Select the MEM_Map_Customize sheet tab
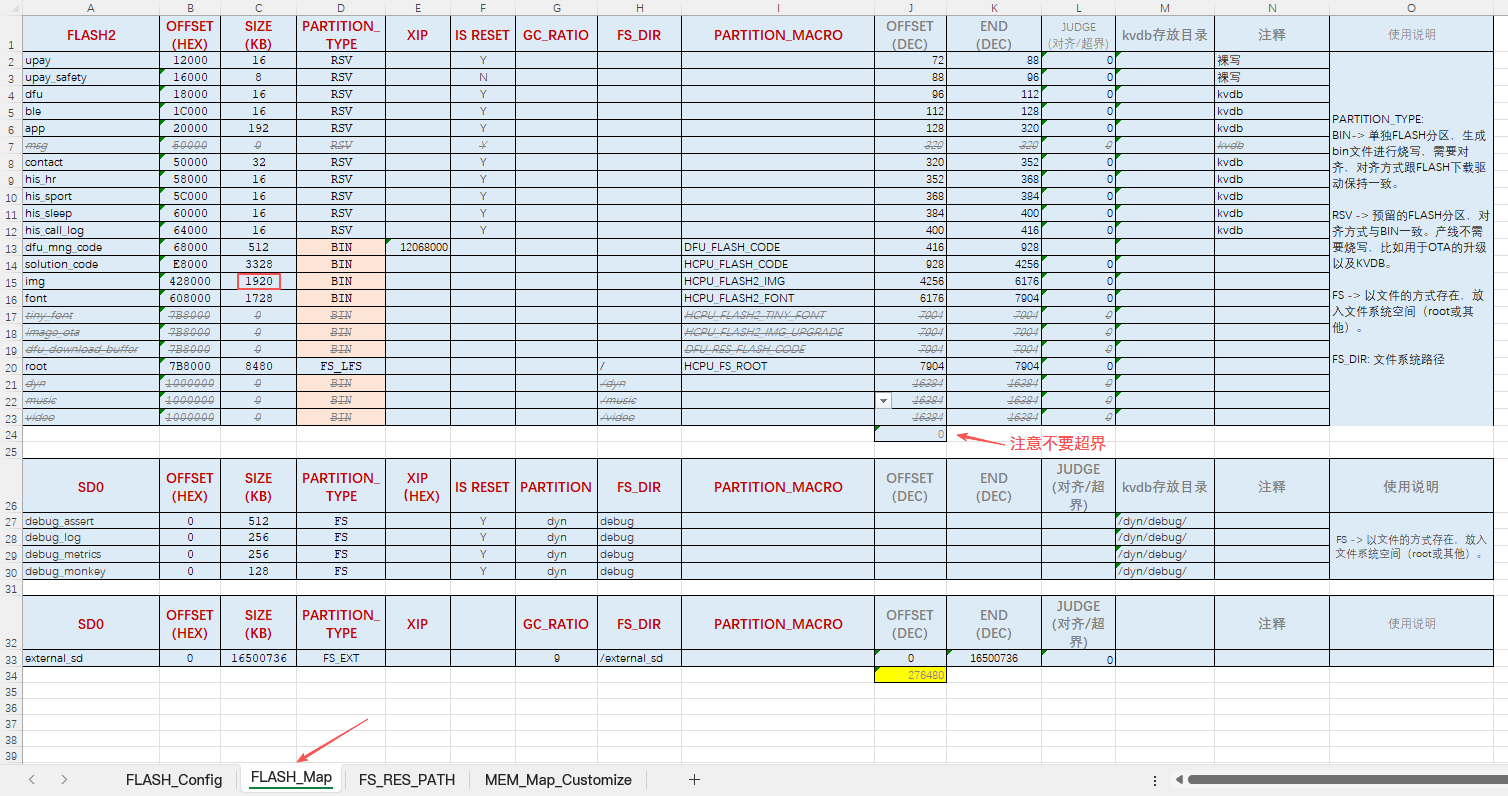1508x796 pixels. [x=558, y=780]
